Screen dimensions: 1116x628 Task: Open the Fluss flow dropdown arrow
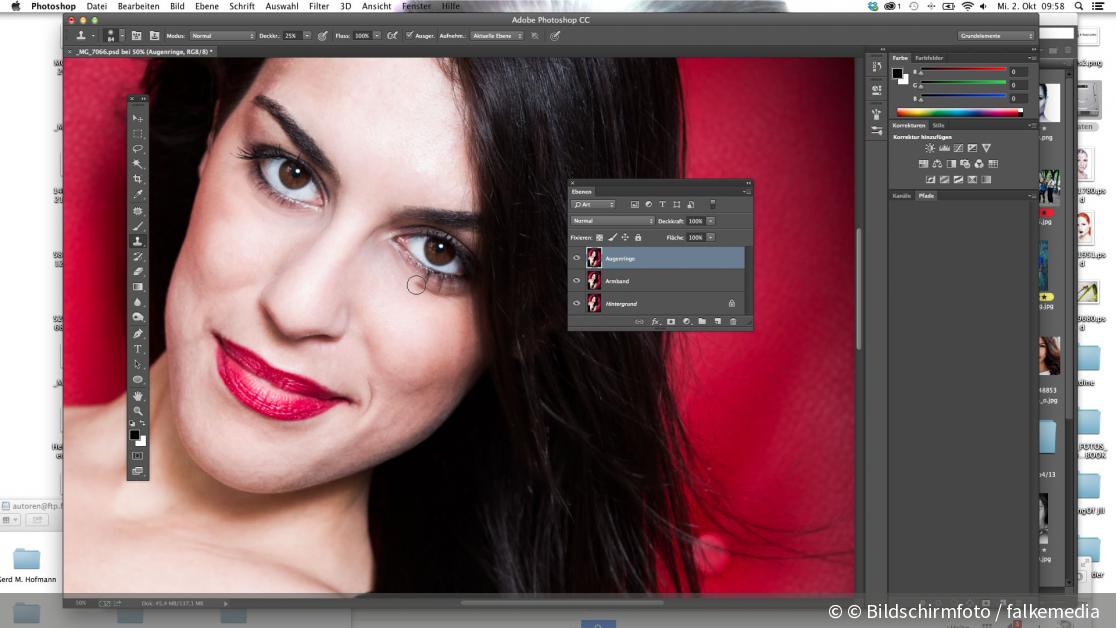377,36
